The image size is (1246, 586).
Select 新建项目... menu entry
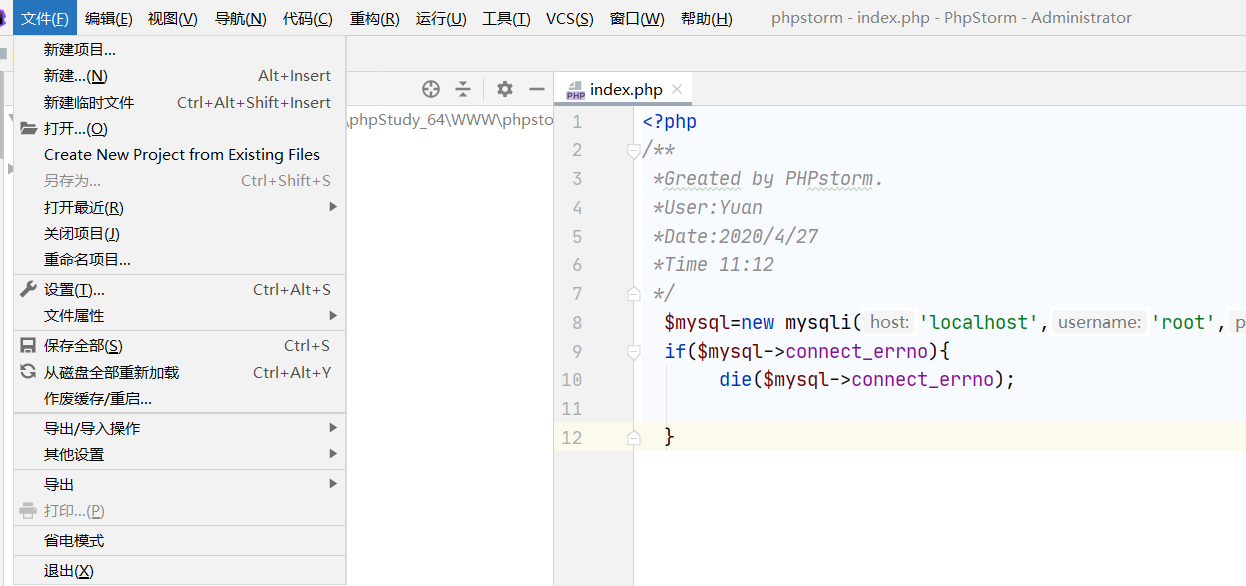pos(179,49)
